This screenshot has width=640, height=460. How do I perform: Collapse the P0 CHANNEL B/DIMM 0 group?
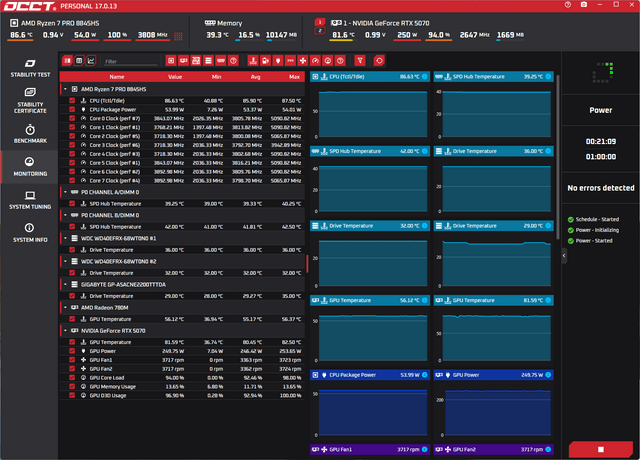coord(65,215)
